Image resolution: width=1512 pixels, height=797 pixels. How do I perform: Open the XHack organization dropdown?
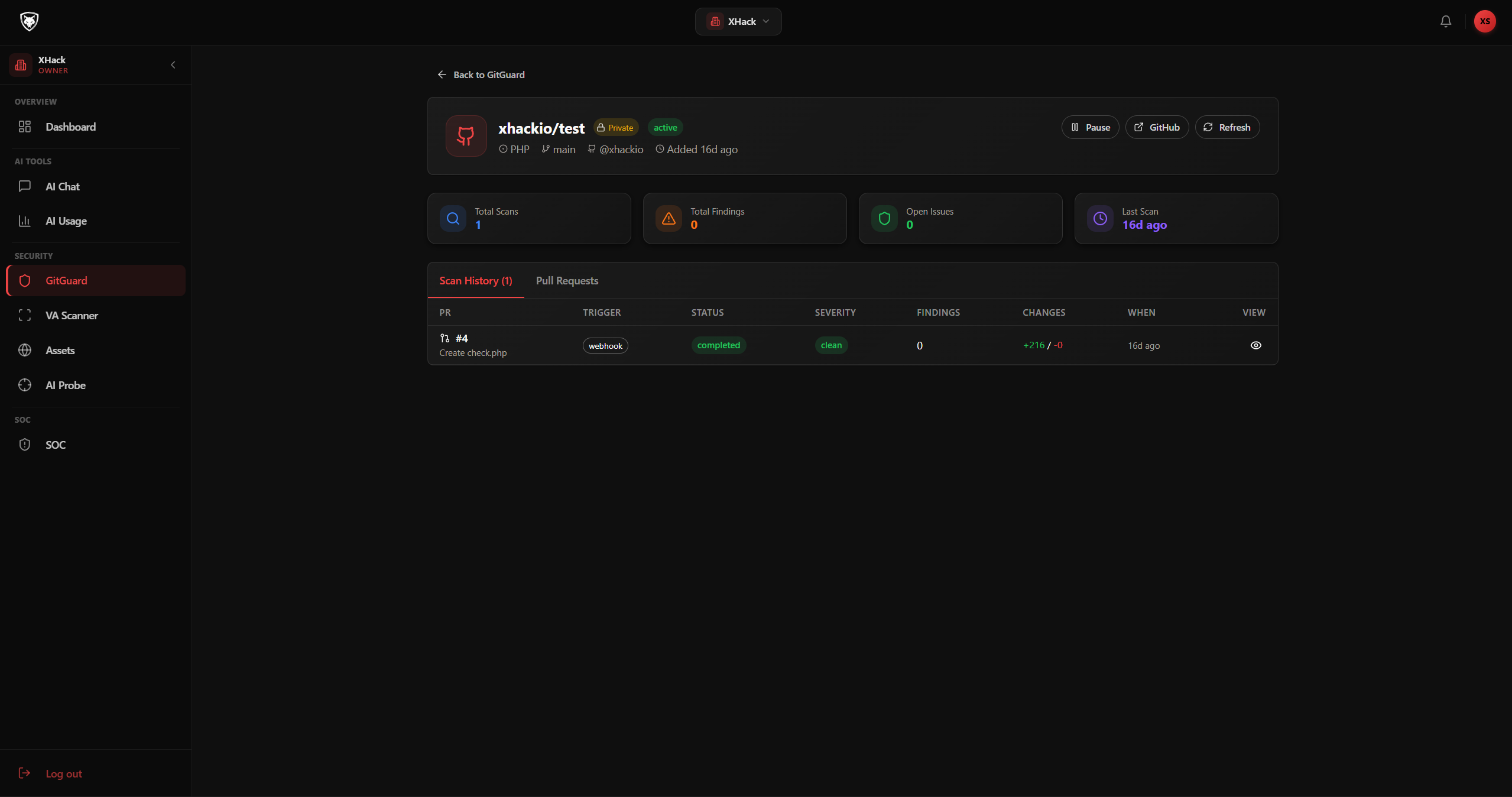[738, 21]
